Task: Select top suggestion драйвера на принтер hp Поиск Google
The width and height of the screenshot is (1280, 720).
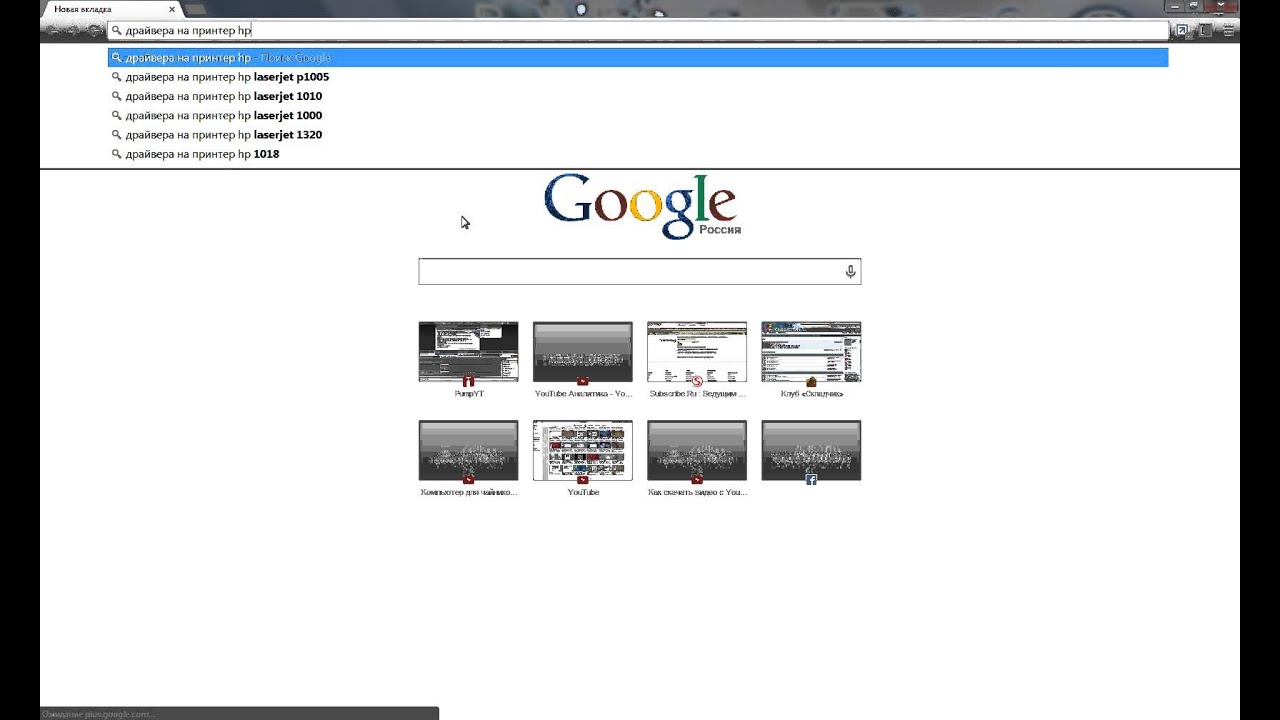Action: click(x=638, y=58)
